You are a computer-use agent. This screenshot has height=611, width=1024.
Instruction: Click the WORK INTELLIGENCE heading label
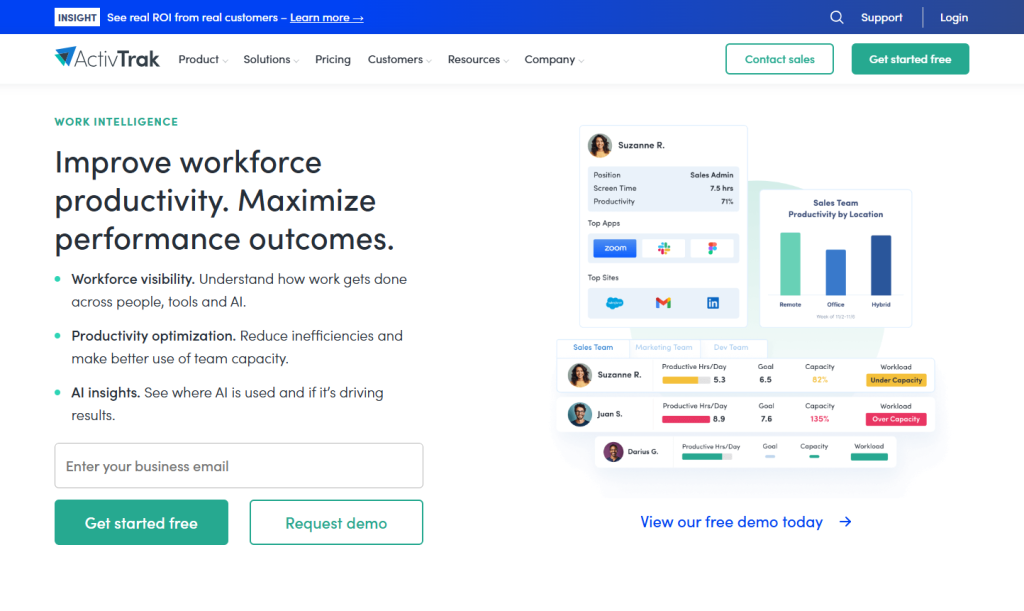pos(116,121)
